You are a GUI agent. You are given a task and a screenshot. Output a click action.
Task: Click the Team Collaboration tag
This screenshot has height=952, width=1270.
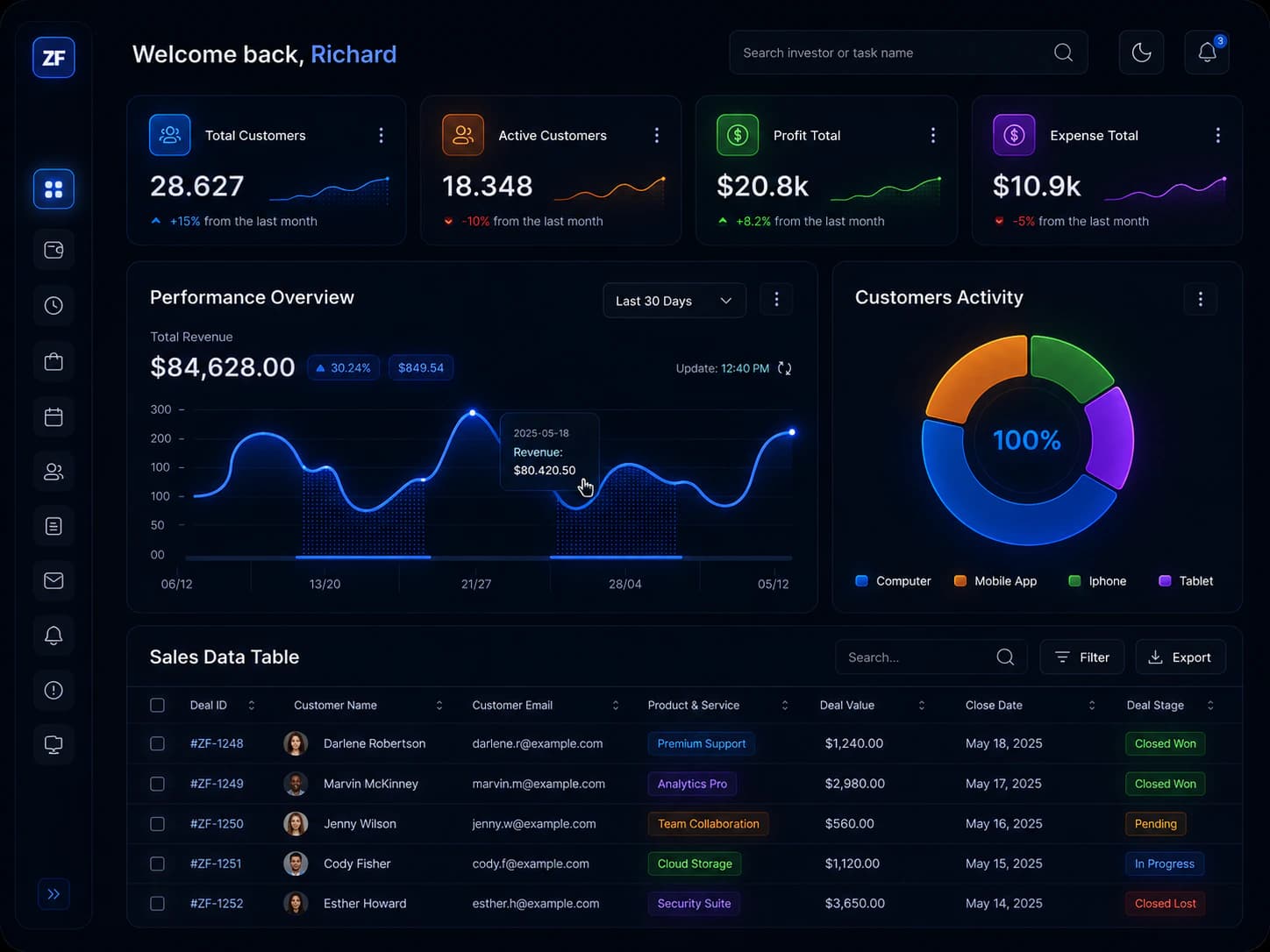709,824
